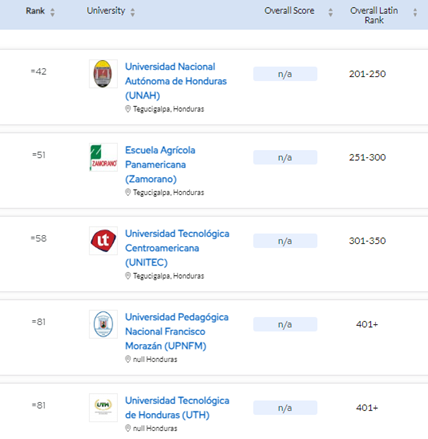Select the Overall Score column header
The image size is (428, 439).
289,11
